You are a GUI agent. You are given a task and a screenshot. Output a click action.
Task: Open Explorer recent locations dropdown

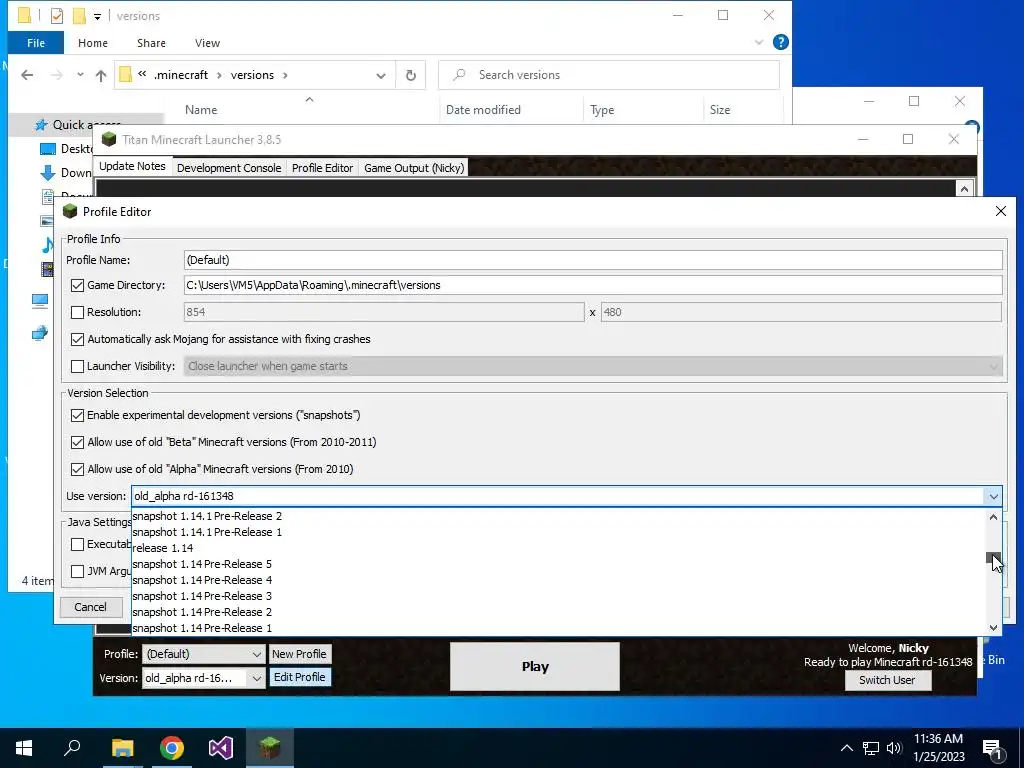[x=80, y=75]
